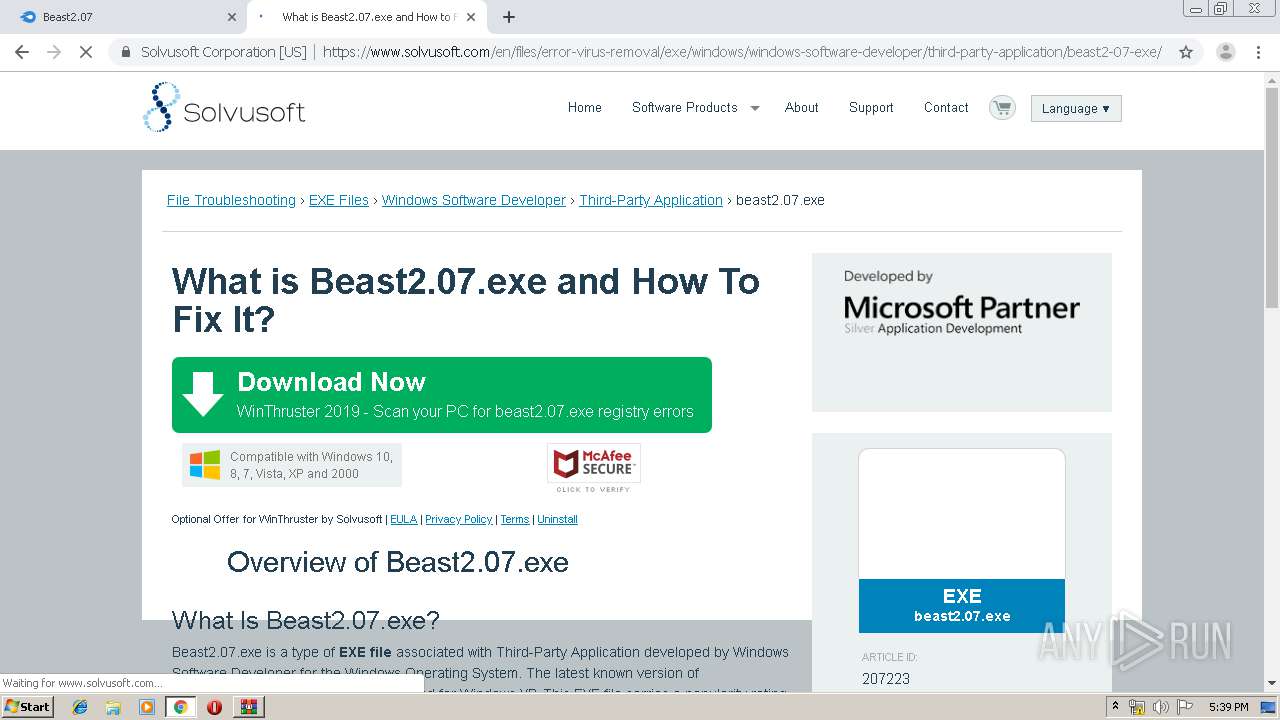
Task: Switch to Chrome in the taskbar
Action: click(180, 707)
